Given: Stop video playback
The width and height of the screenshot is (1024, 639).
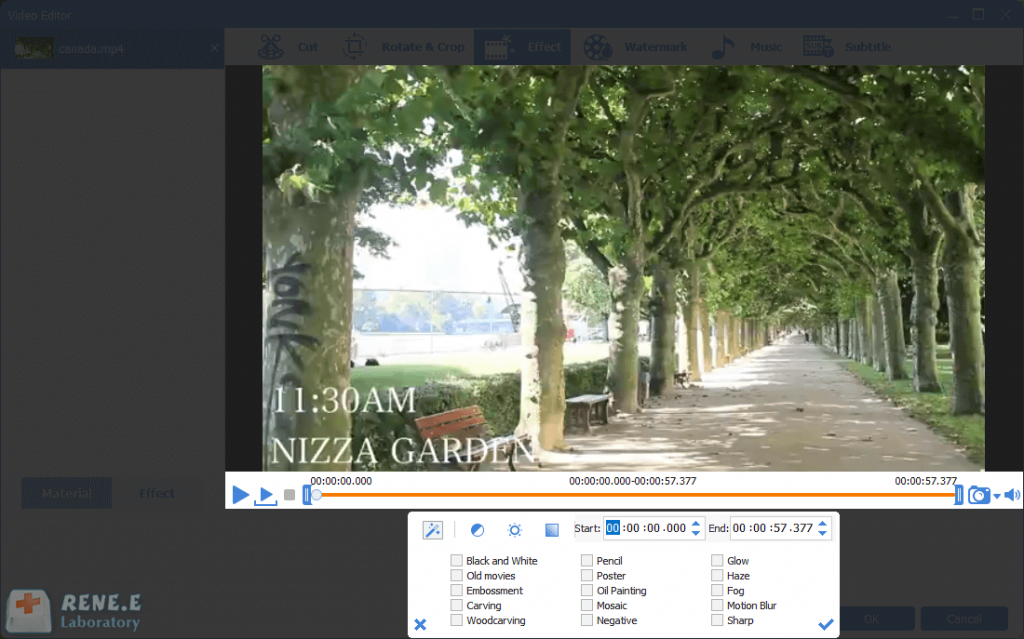Looking at the screenshot, I should pyautogui.click(x=289, y=495).
